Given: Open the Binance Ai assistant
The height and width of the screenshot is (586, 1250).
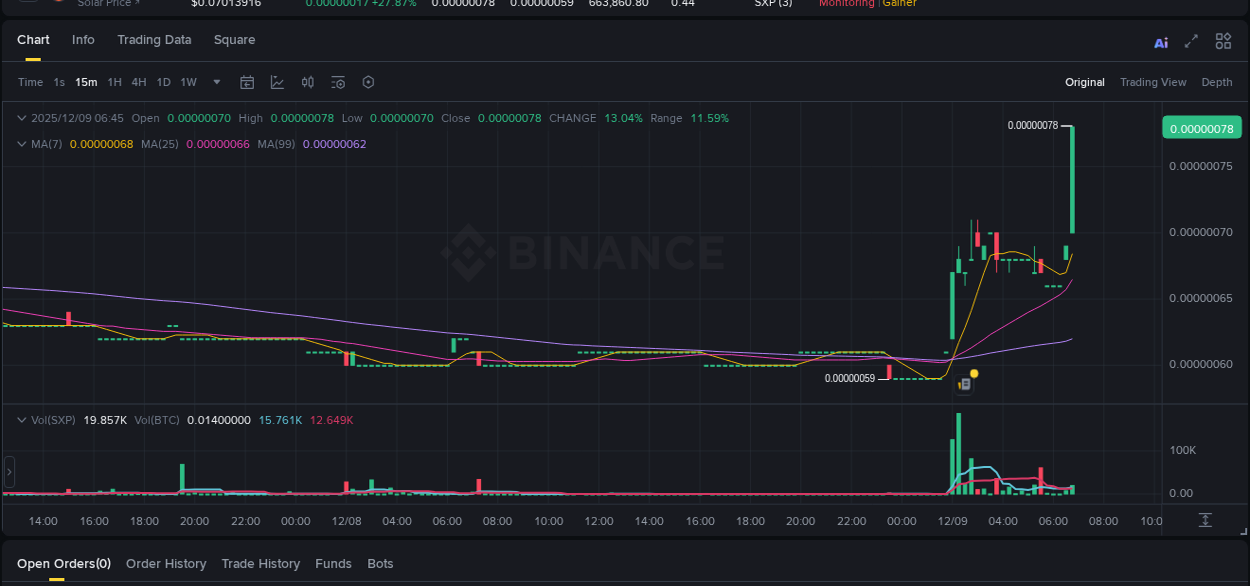Looking at the screenshot, I should pyautogui.click(x=1160, y=41).
